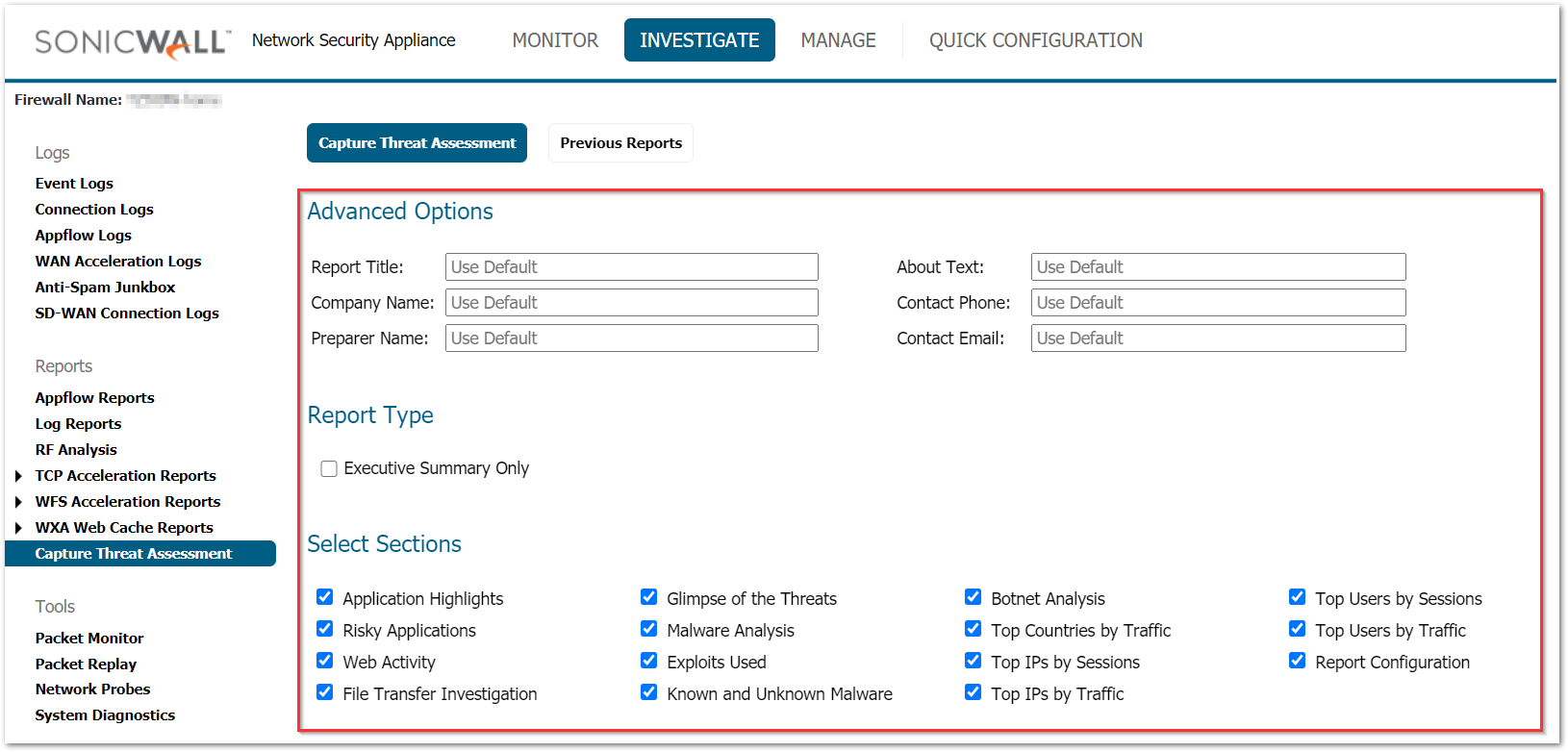The image size is (1568, 752).
Task: Uncheck Exploits Used section
Action: [x=649, y=661]
